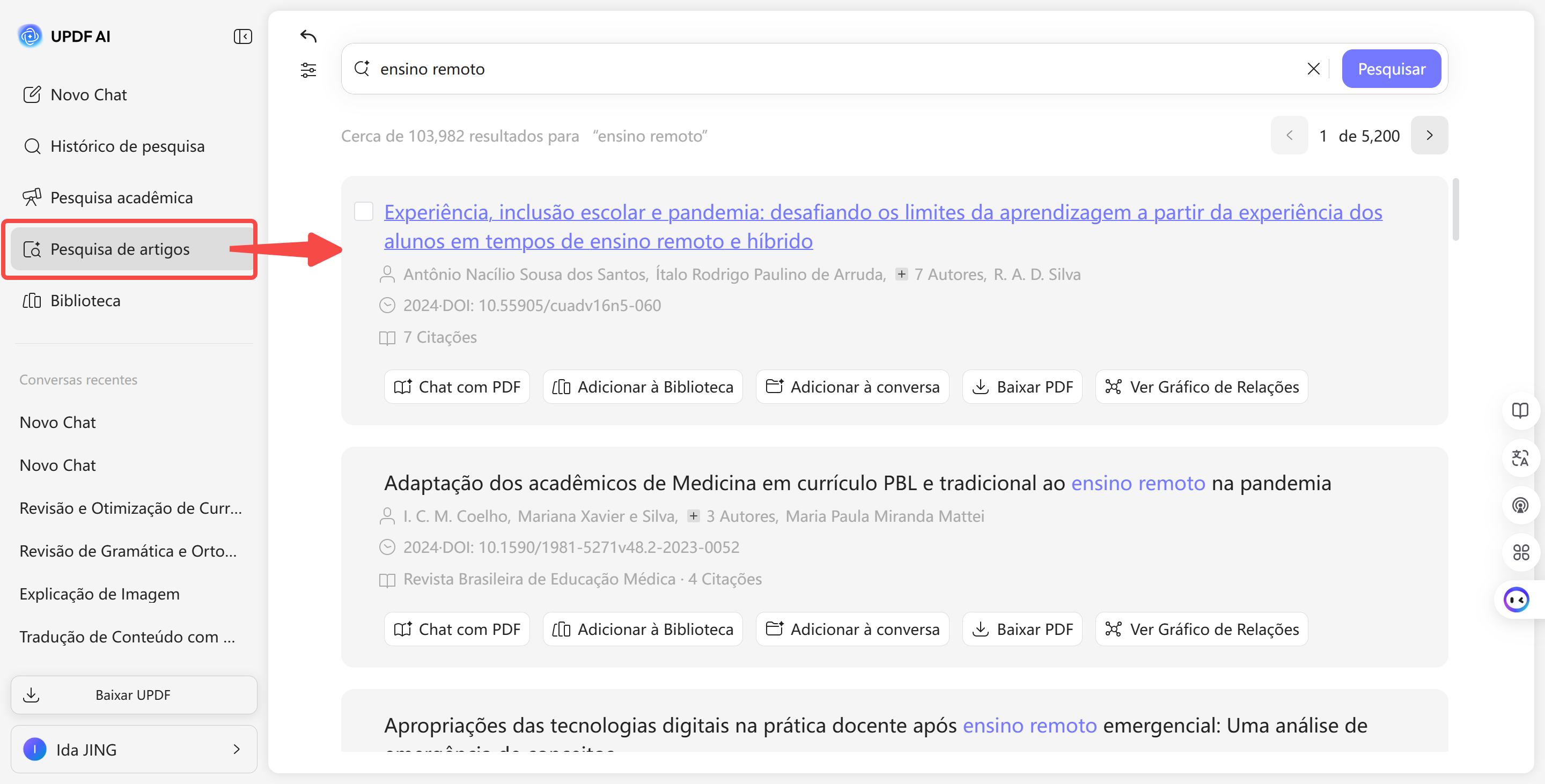The width and height of the screenshot is (1545, 784).
Task: Open the AI assistant mascot icon
Action: click(x=1516, y=600)
